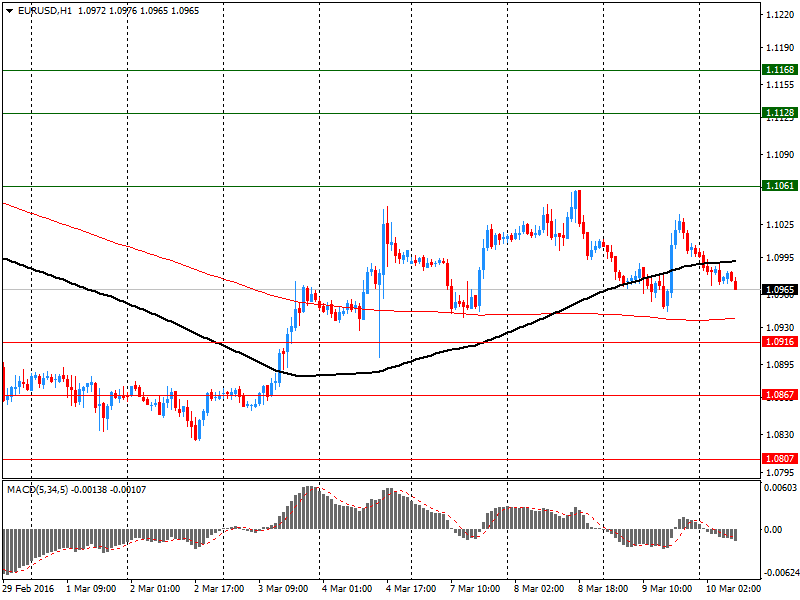Click the 1.1025 price scale value

(780, 224)
